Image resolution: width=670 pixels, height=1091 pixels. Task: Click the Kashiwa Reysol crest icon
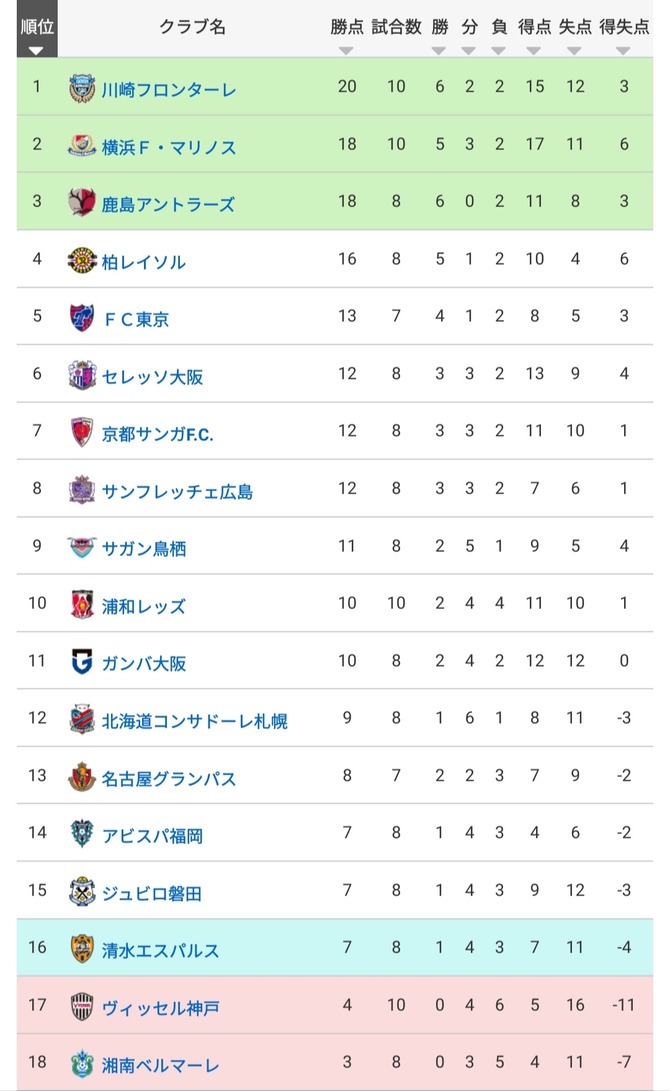[82, 261]
